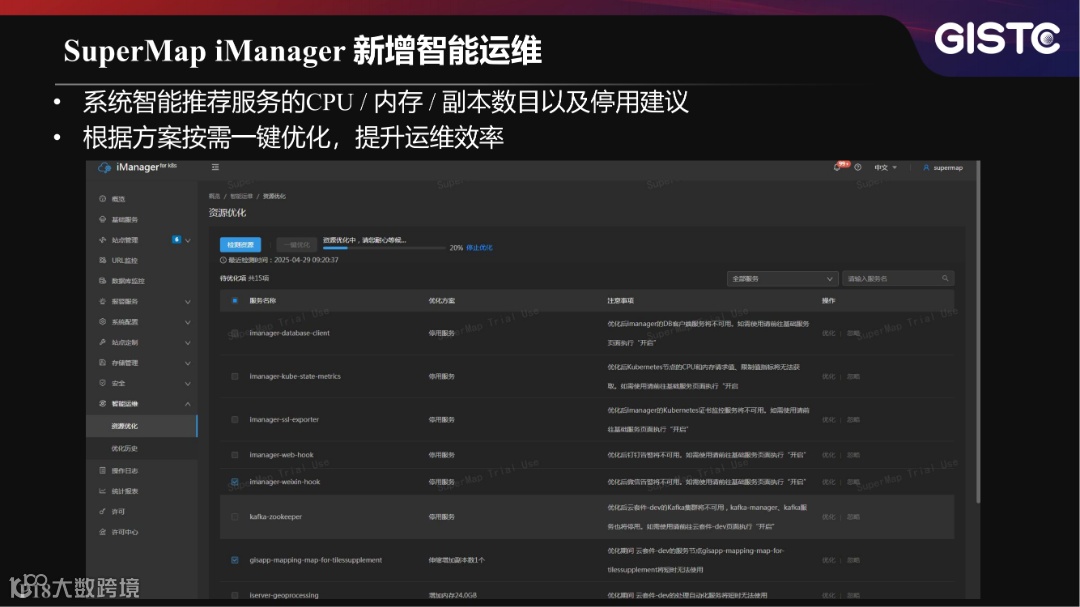Viewport: 1080px width, 607px height.
Task: Click the 系统配置 gear sidebar icon
Action: click(103, 322)
